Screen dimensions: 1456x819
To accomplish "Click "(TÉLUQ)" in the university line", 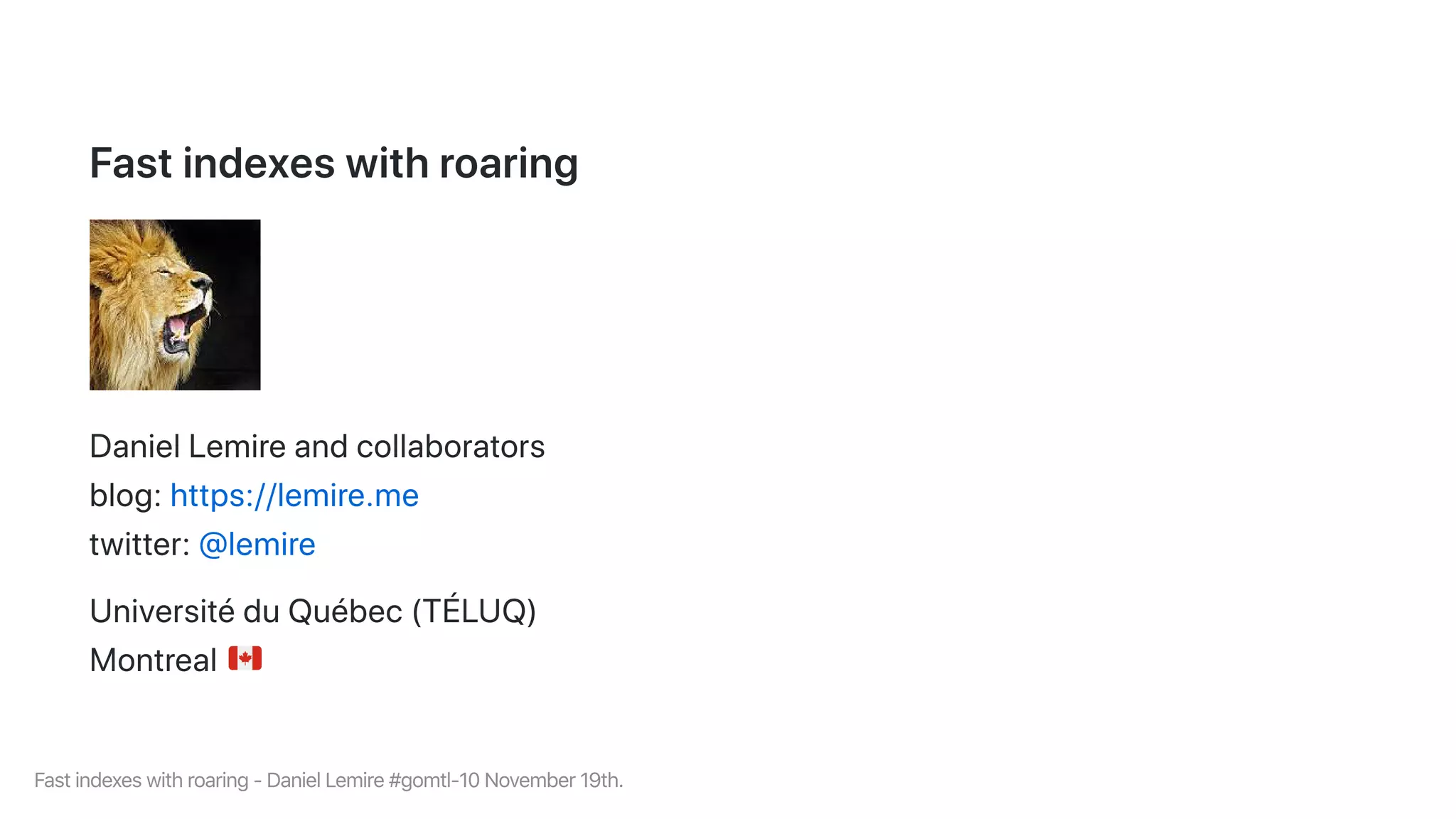I will pos(474,611).
